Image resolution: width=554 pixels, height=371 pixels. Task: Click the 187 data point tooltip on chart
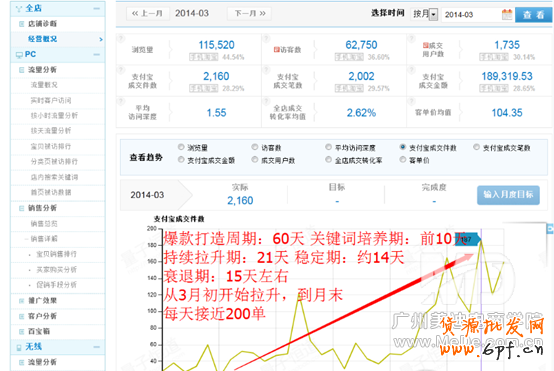click(x=467, y=240)
